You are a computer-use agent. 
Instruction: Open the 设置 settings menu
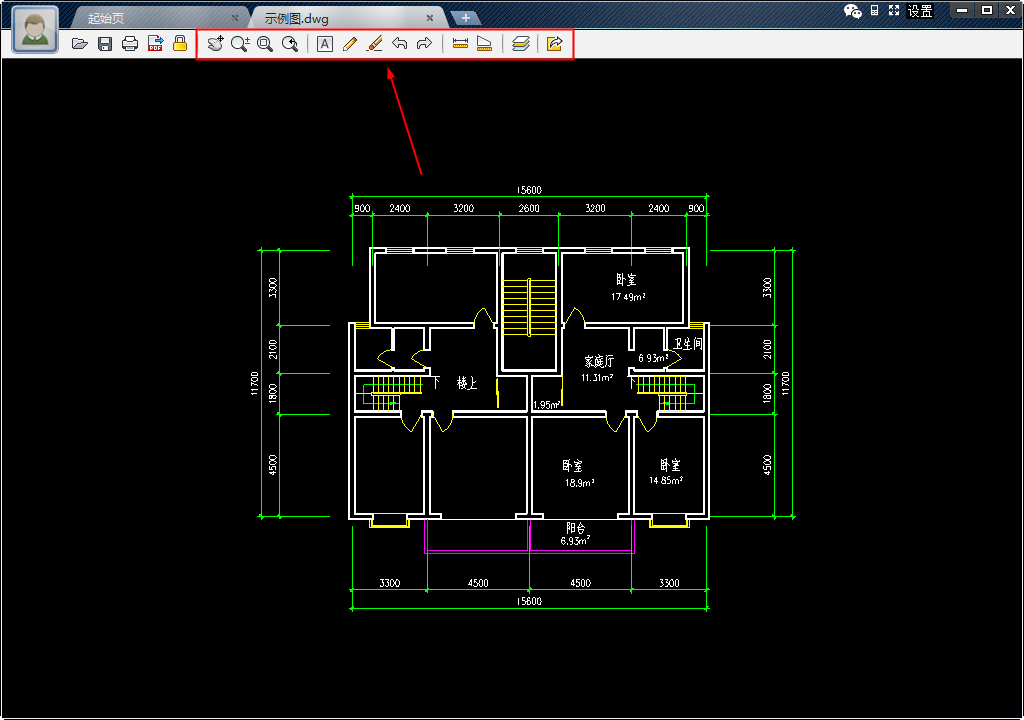pyautogui.click(x=920, y=11)
